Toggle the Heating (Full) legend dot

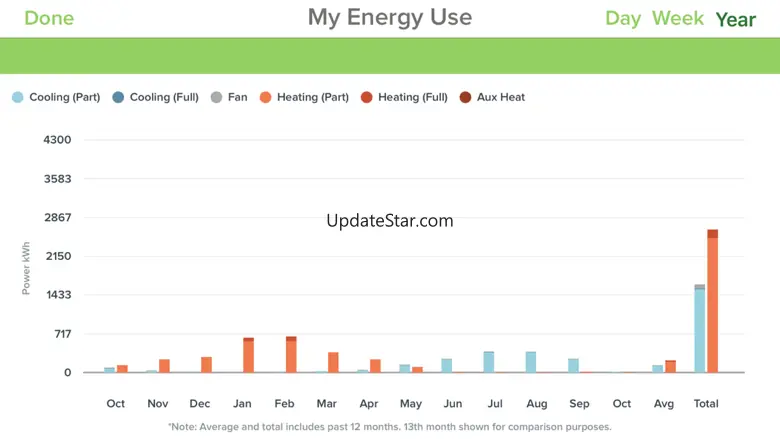[366, 97]
